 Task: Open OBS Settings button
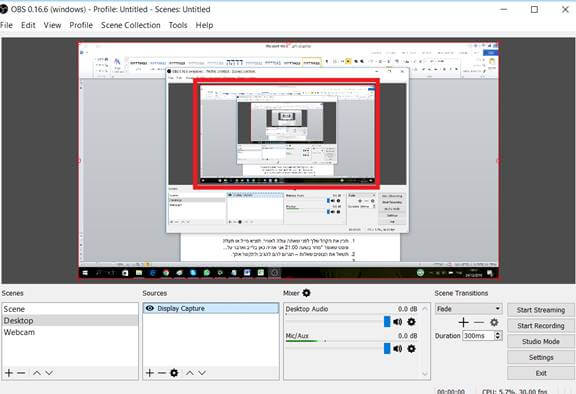pos(541,357)
